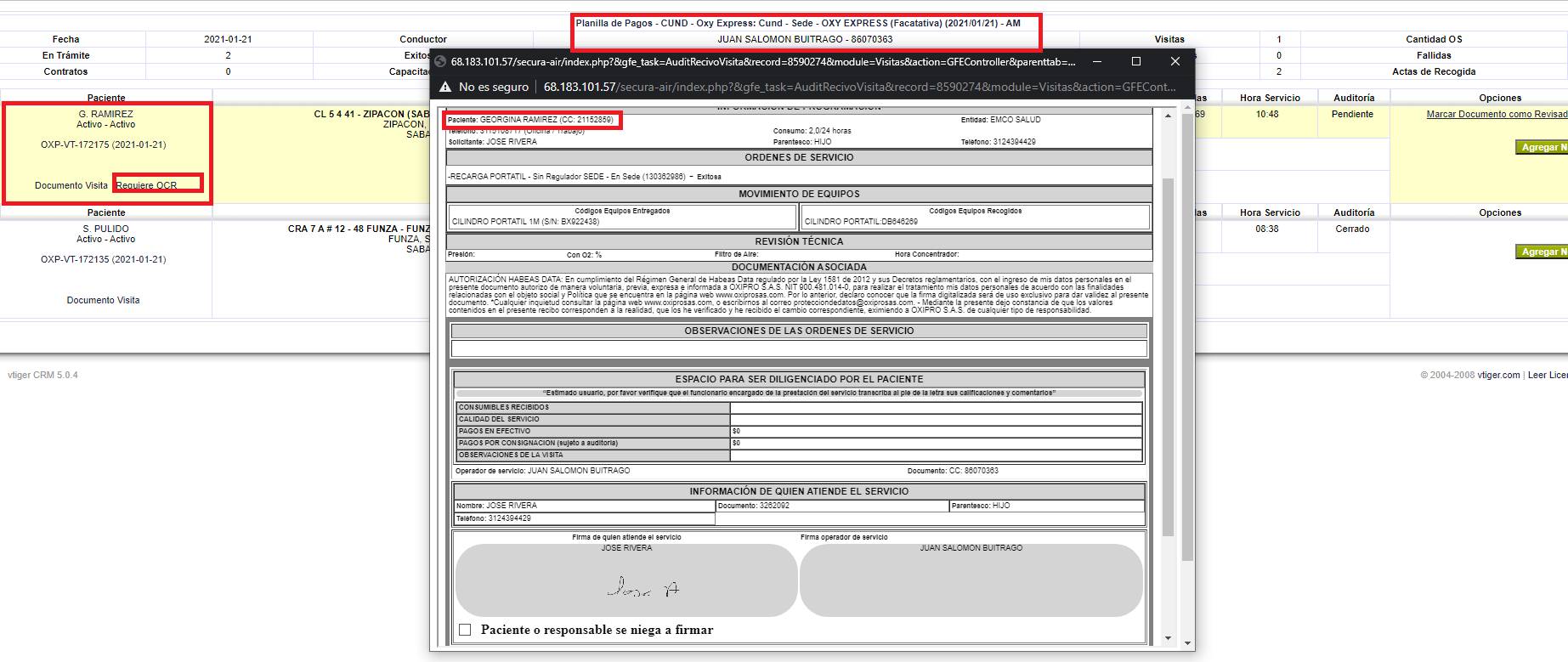The width and height of the screenshot is (1568, 662).
Task: Click the 'Parentesco: HIJO' field in the attendee table
Action: (x=1047, y=506)
